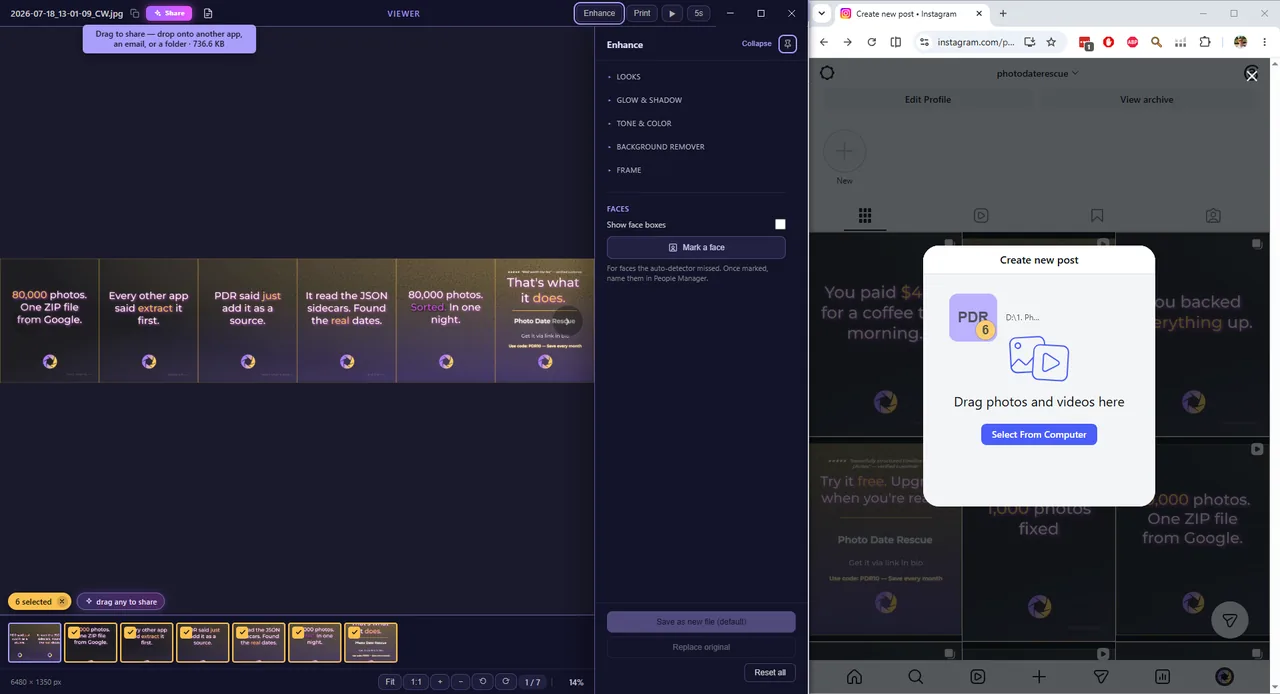The height and width of the screenshot is (694, 1280).
Task: Select the first unselected filmstrip thumbnail
Action: [x=35, y=642]
